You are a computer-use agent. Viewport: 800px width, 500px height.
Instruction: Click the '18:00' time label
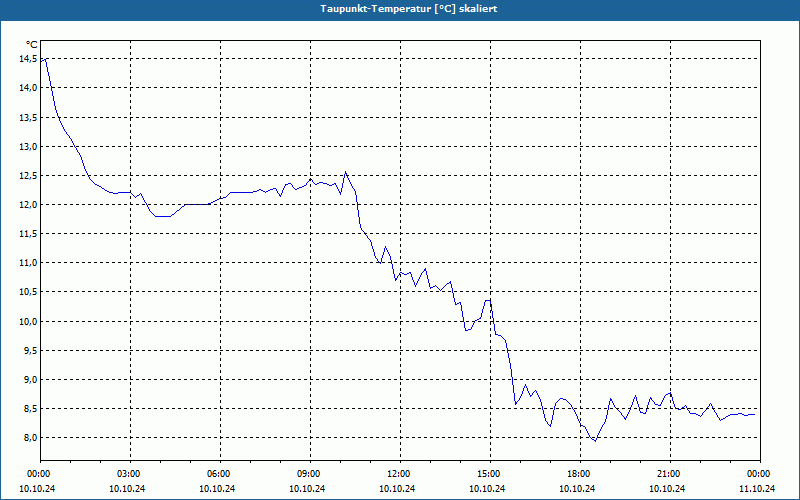click(x=581, y=474)
